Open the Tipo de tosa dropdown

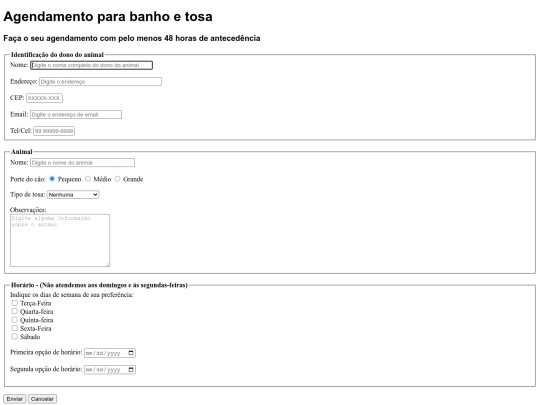click(73, 195)
